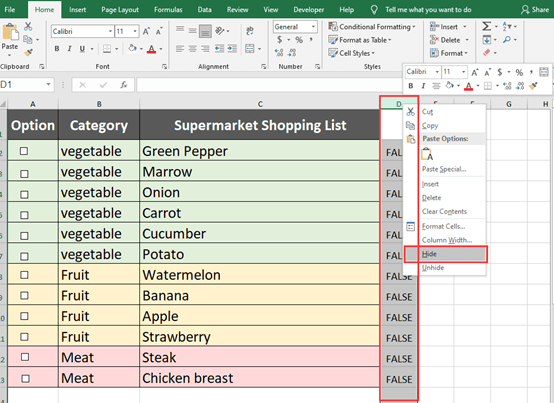
Task: Apply Comma Style in ribbon Number group
Action: [x=311, y=40]
